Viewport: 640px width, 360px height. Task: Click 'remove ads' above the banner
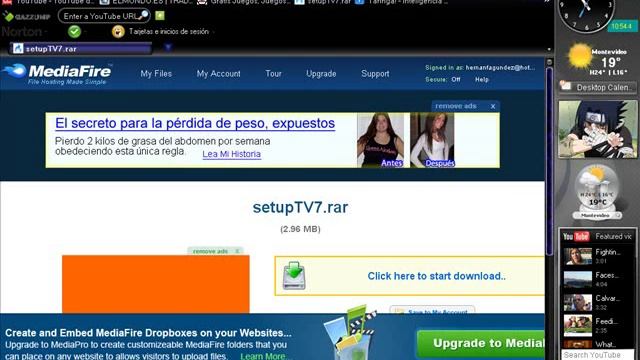(x=456, y=106)
